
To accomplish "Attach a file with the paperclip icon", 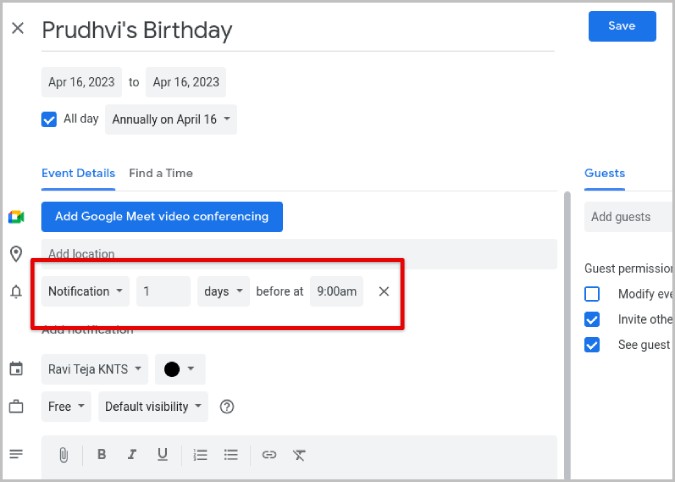I will pyautogui.click(x=63, y=454).
